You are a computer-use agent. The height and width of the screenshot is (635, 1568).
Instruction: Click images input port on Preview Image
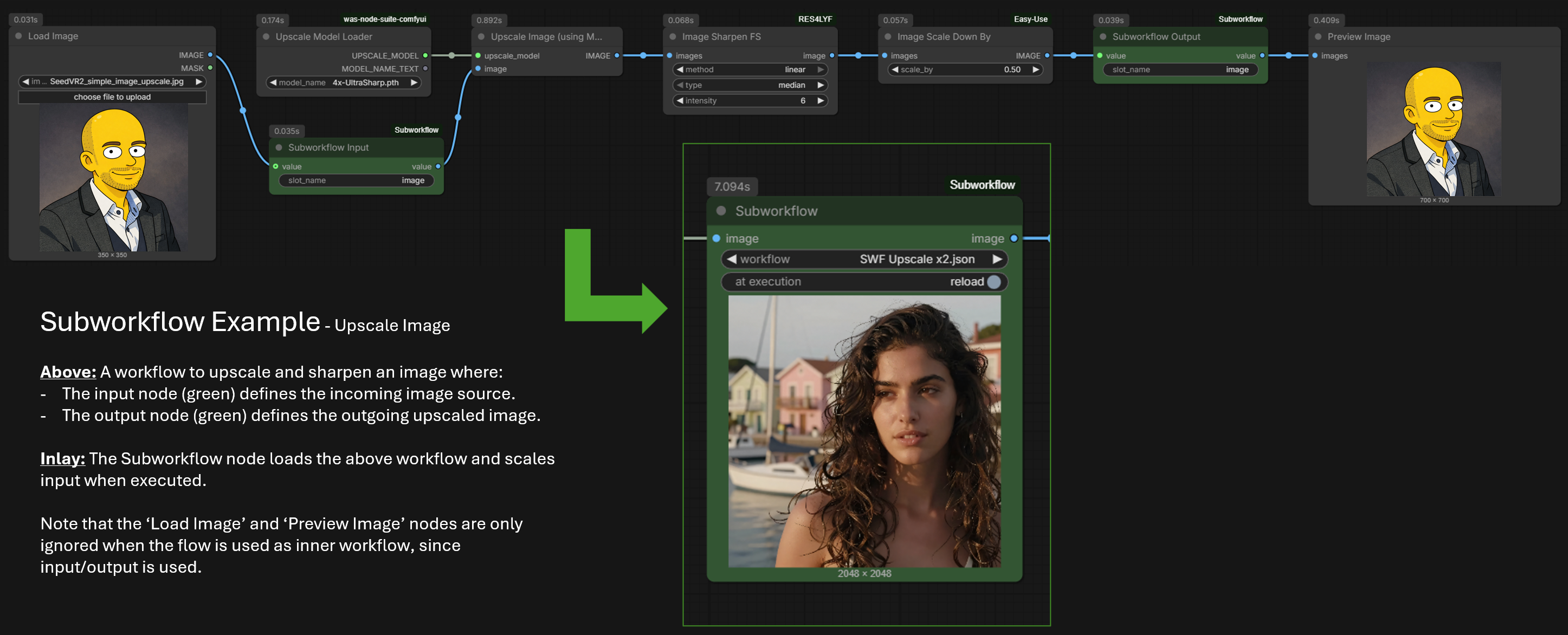click(1315, 55)
